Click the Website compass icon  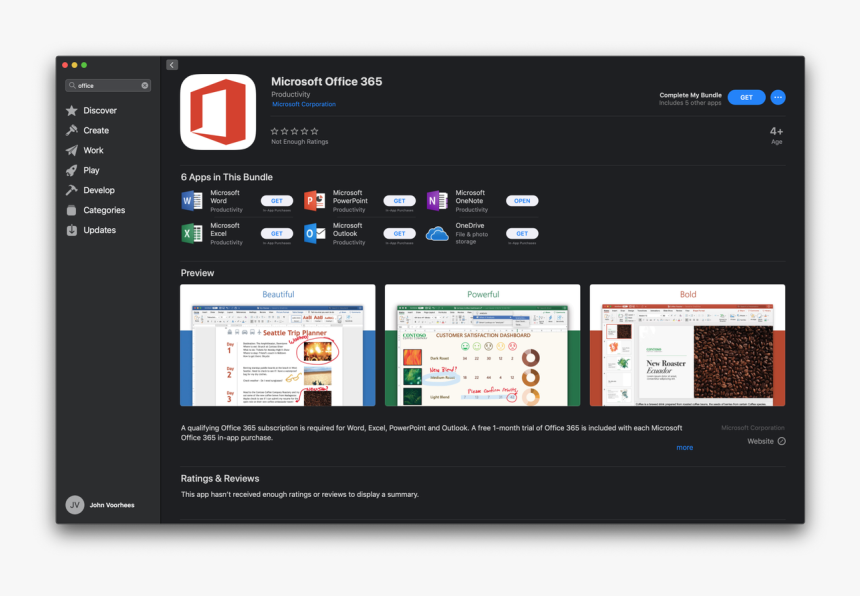tap(782, 441)
